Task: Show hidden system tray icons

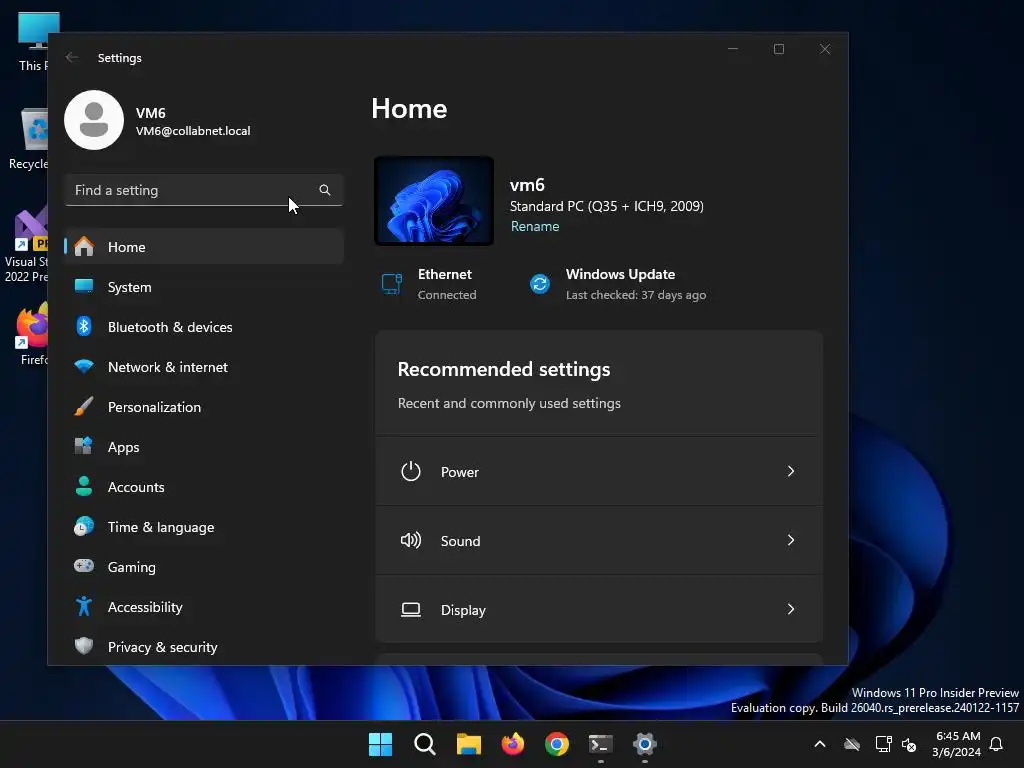Action: tap(820, 744)
